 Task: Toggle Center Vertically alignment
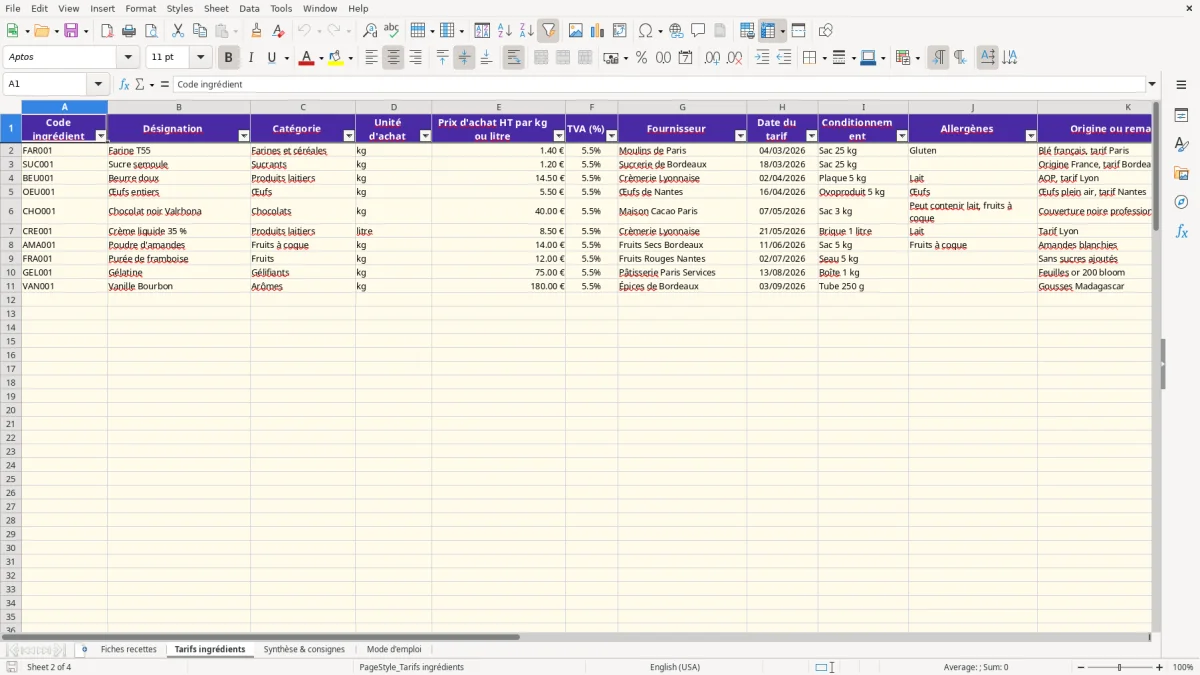[464, 58]
